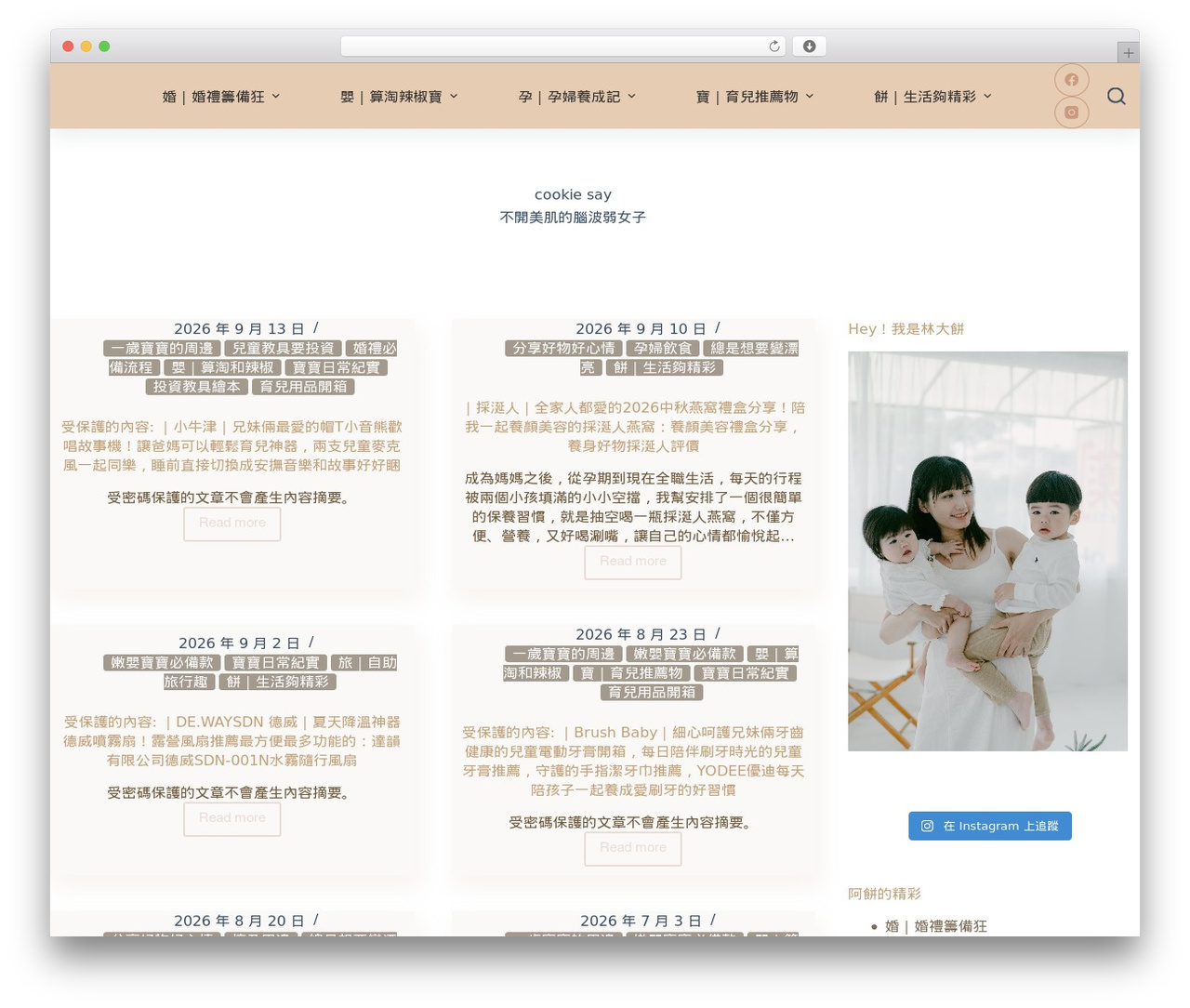Open the 嬰｜算淘辣椒寶 navigation item

[x=390, y=97]
